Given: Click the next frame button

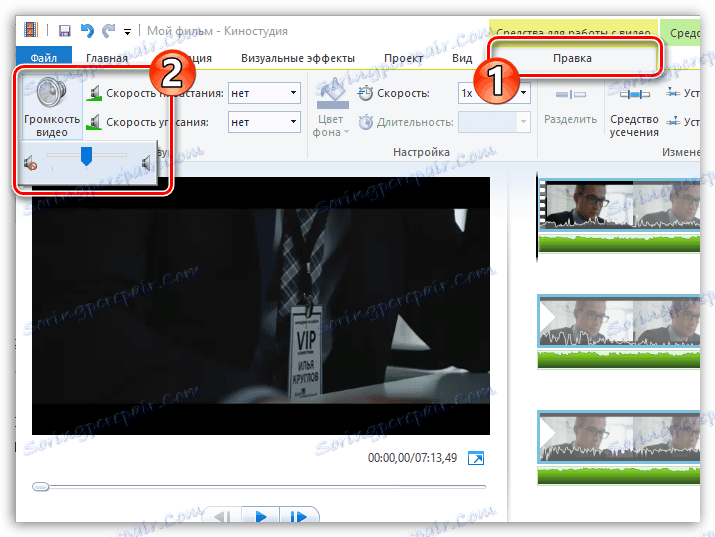Looking at the screenshot, I should click(x=299, y=516).
